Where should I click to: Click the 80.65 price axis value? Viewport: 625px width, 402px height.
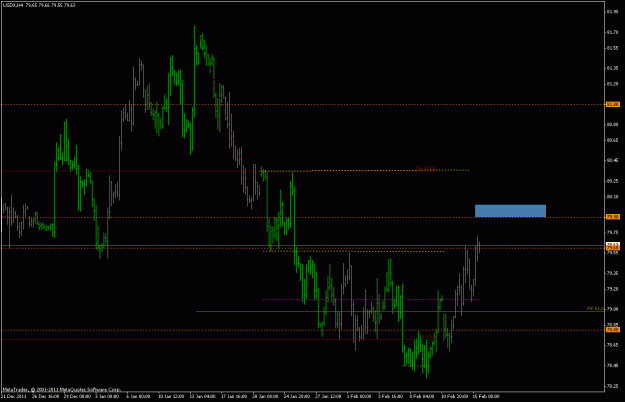pyautogui.click(x=613, y=140)
